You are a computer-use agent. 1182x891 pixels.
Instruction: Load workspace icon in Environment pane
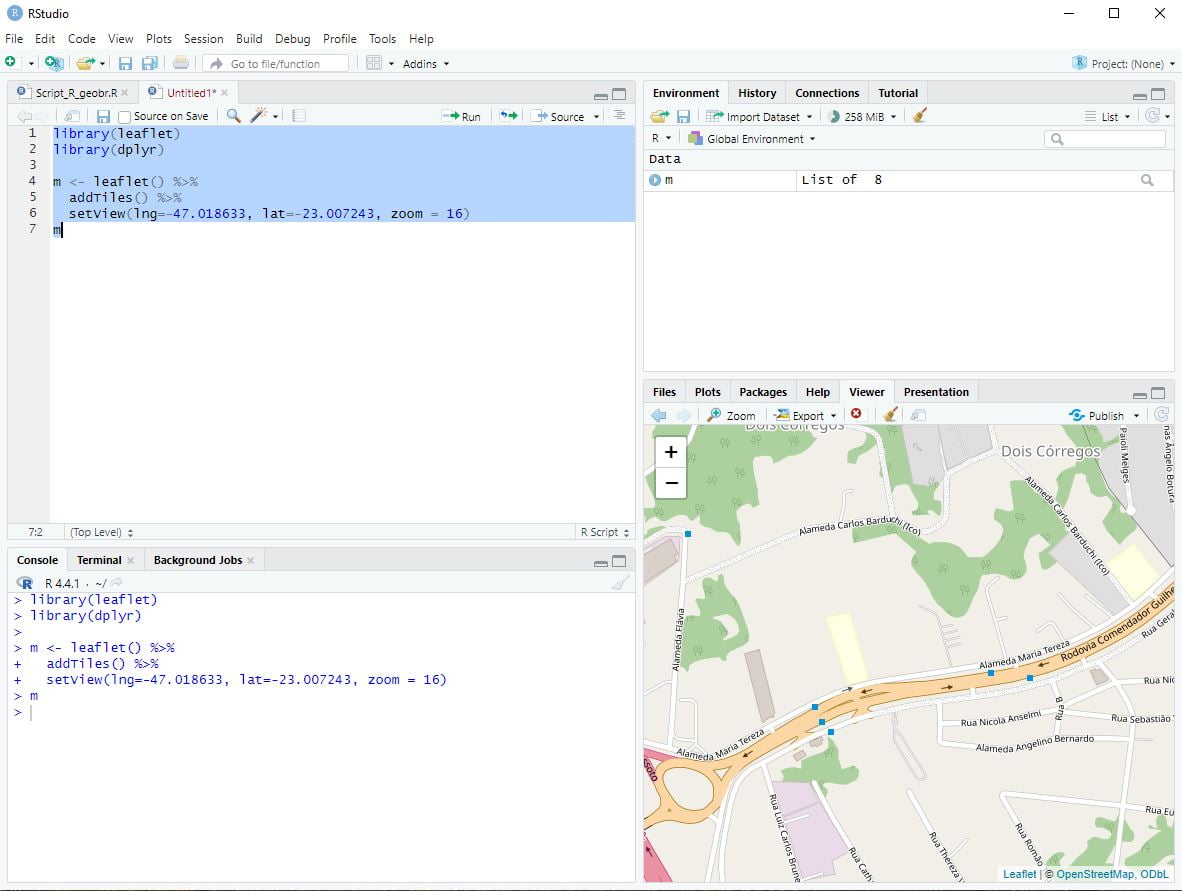660,116
